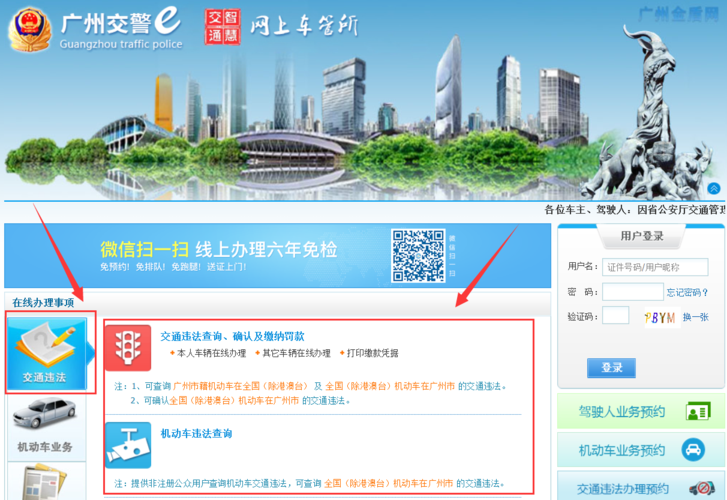The height and width of the screenshot is (500, 727).
Task: Focus the 用户名 input field
Action: pos(655,267)
